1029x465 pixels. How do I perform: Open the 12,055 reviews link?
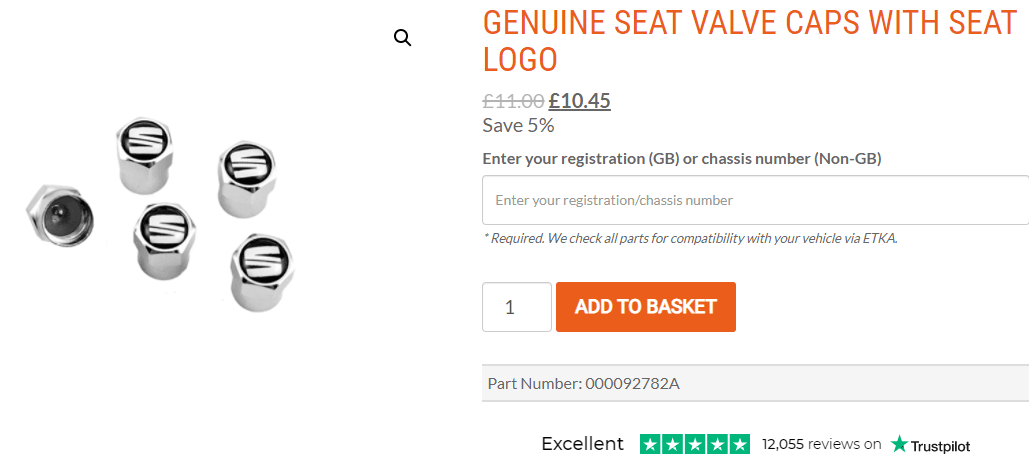(x=821, y=444)
